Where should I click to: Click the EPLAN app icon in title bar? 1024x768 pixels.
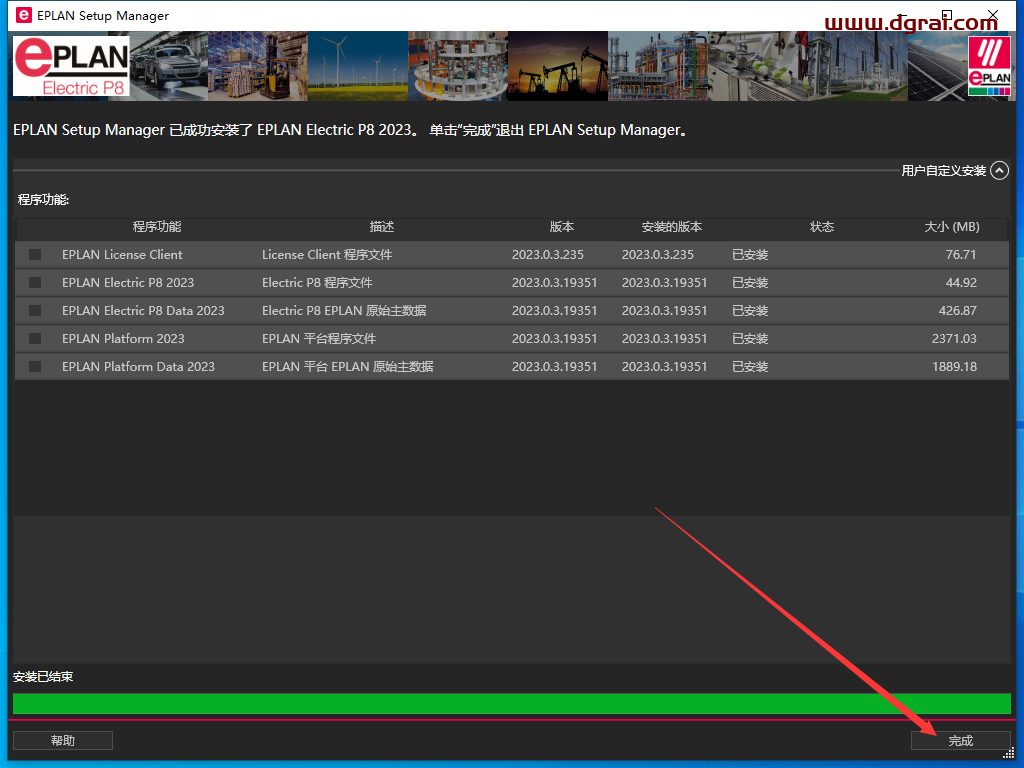click(24, 15)
